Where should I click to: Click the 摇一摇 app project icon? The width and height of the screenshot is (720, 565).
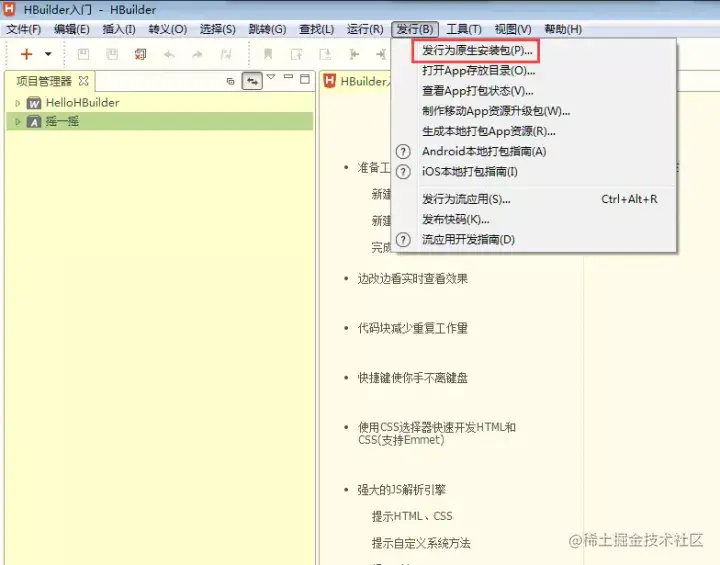[34, 122]
